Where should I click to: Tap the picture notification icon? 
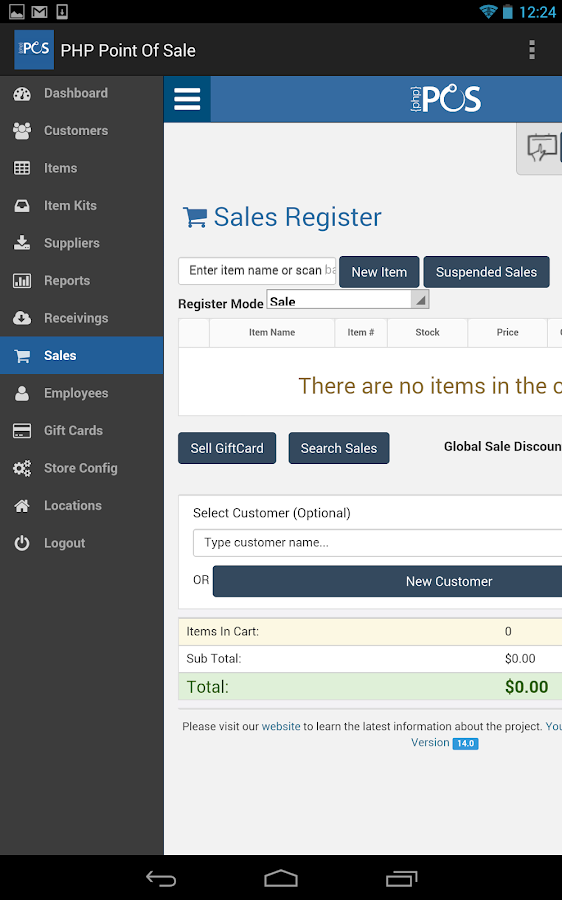point(16,11)
